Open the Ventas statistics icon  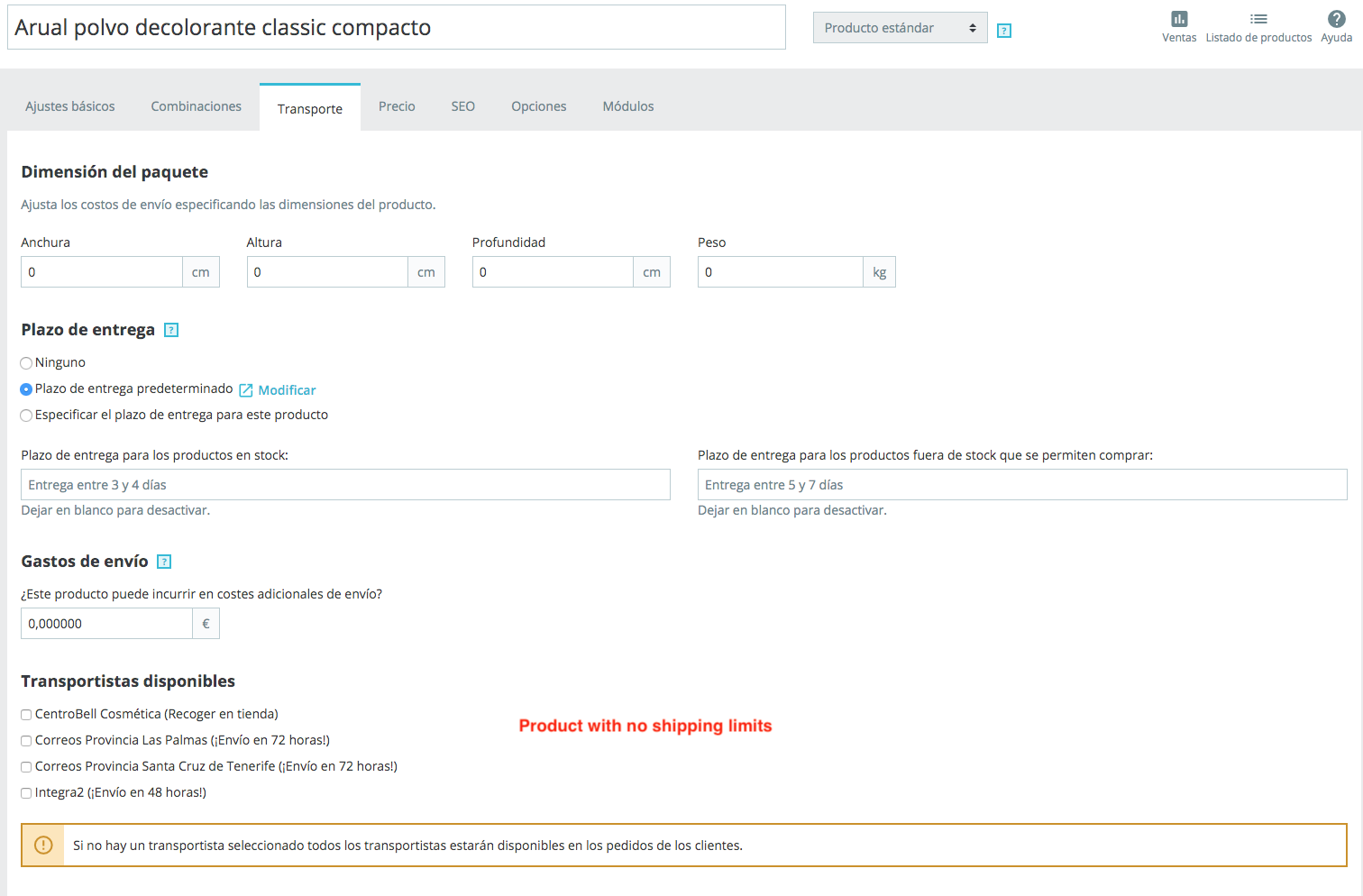pyautogui.click(x=1179, y=19)
